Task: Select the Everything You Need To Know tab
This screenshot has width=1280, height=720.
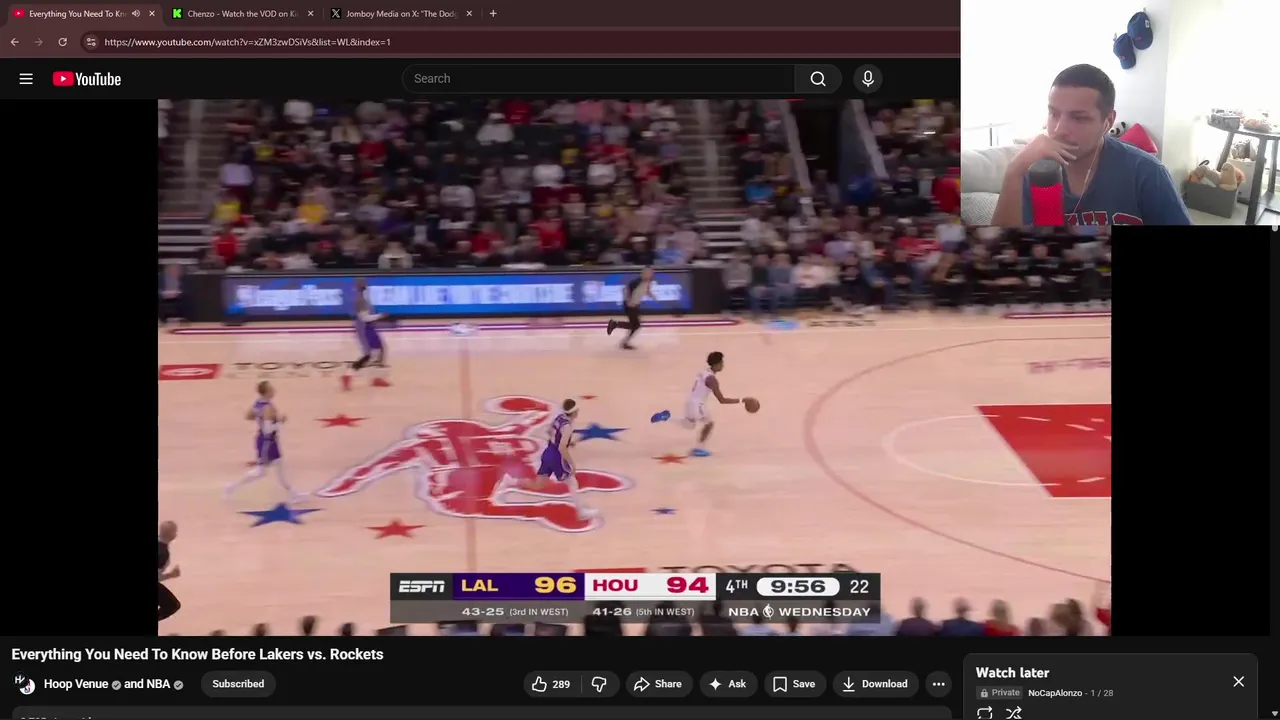Action: tap(77, 14)
